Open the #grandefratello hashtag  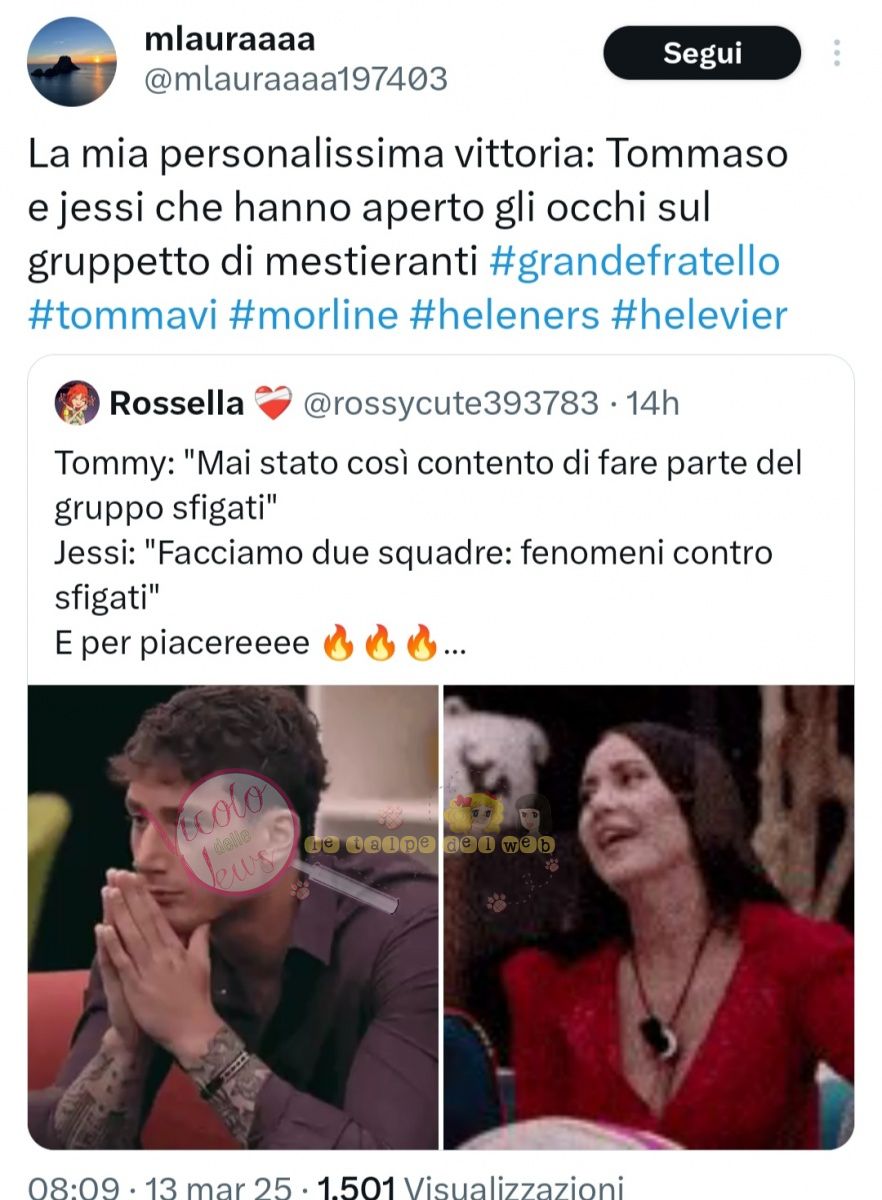pos(634,262)
